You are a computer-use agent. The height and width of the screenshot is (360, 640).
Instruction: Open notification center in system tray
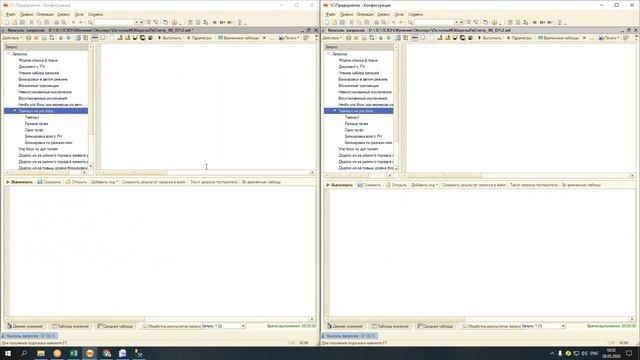[629, 353]
